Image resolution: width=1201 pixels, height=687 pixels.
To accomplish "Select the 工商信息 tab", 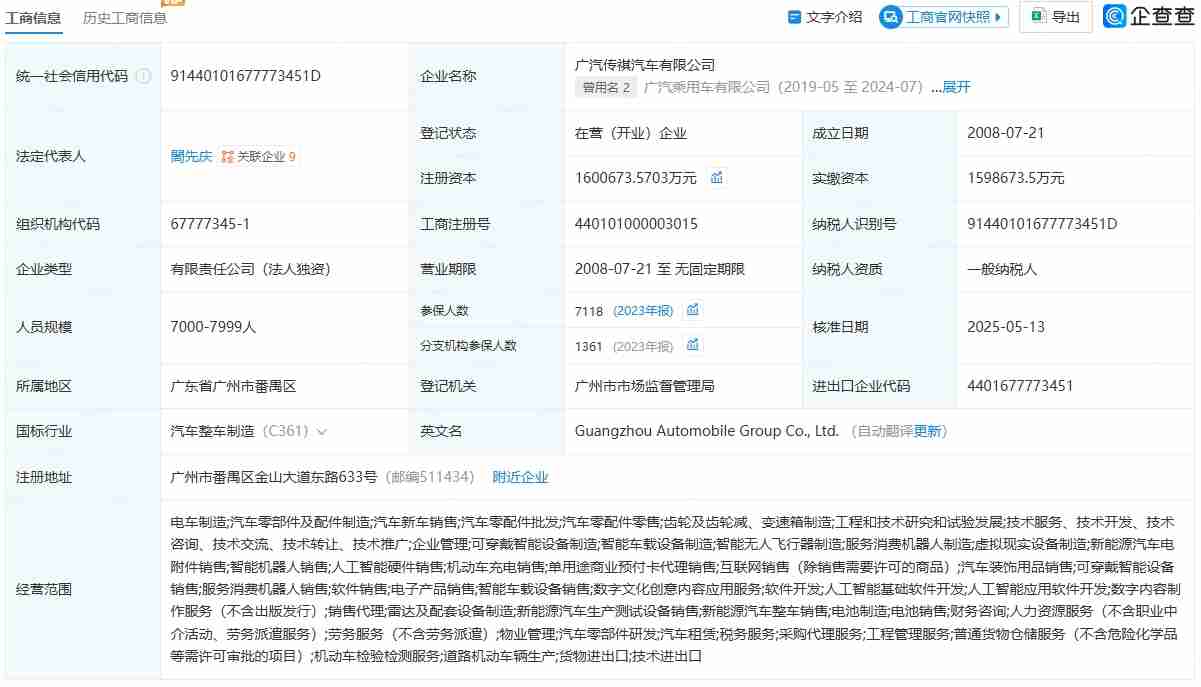I will [35, 16].
